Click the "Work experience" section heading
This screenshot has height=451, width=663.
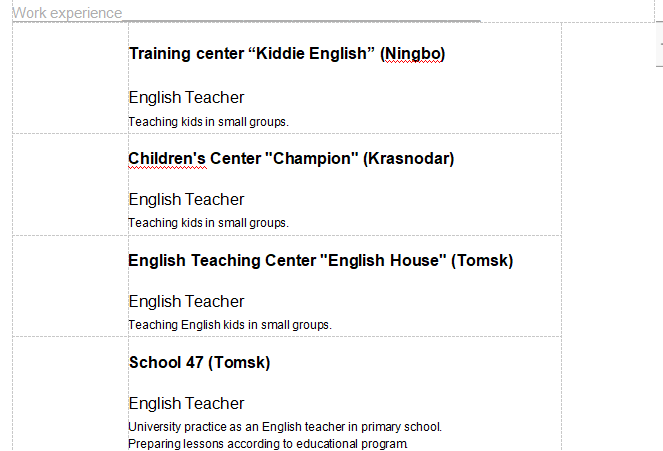pyautogui.click(x=67, y=13)
